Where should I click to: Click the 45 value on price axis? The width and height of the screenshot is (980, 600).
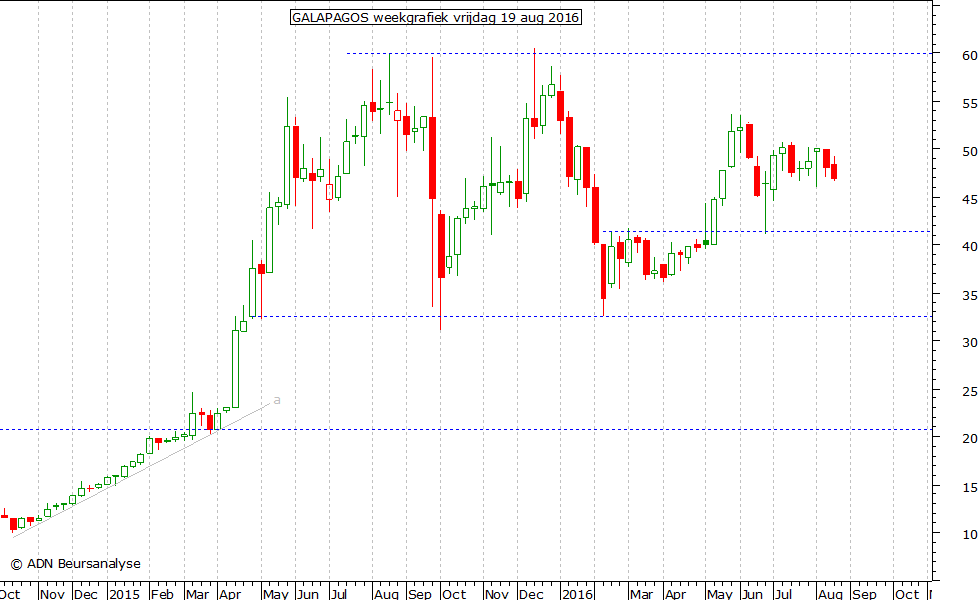(969, 199)
